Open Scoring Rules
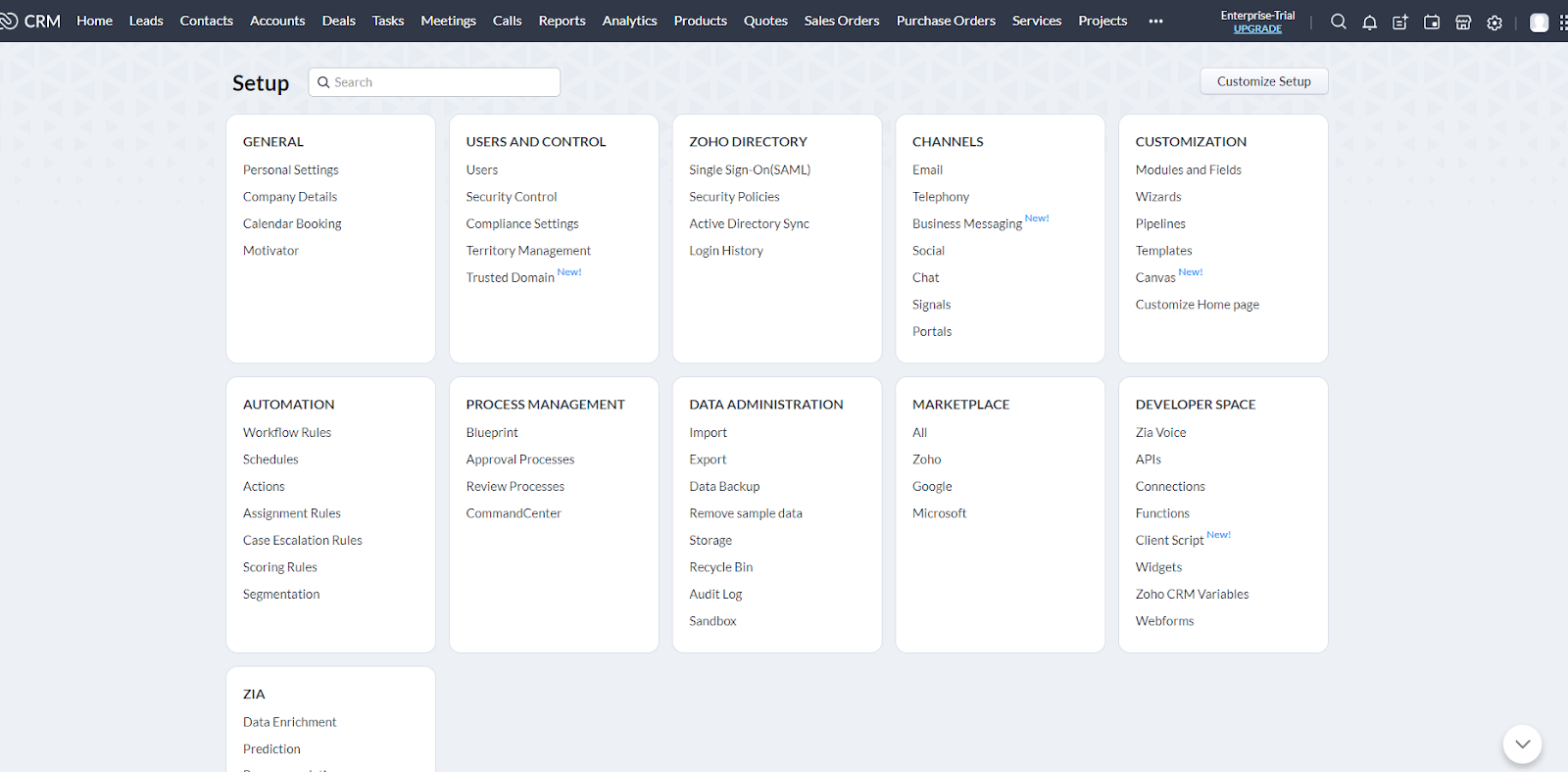Image resolution: width=1568 pixels, height=772 pixels. pyautogui.click(x=280, y=567)
